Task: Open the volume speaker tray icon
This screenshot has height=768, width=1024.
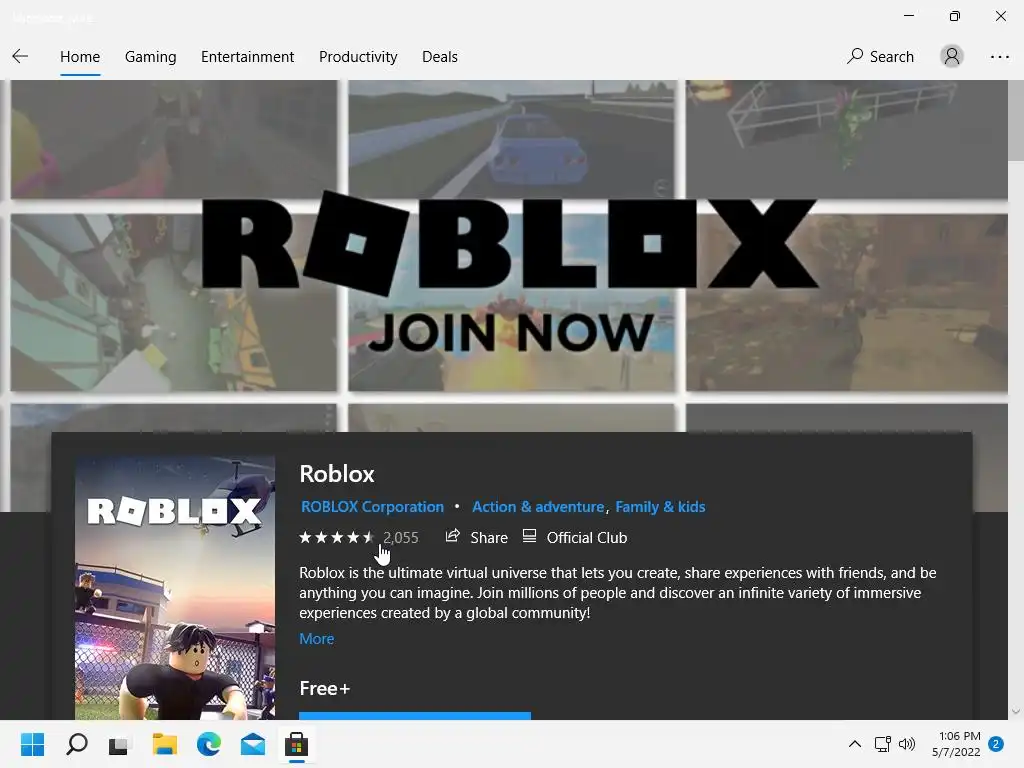Action: pos(907,744)
